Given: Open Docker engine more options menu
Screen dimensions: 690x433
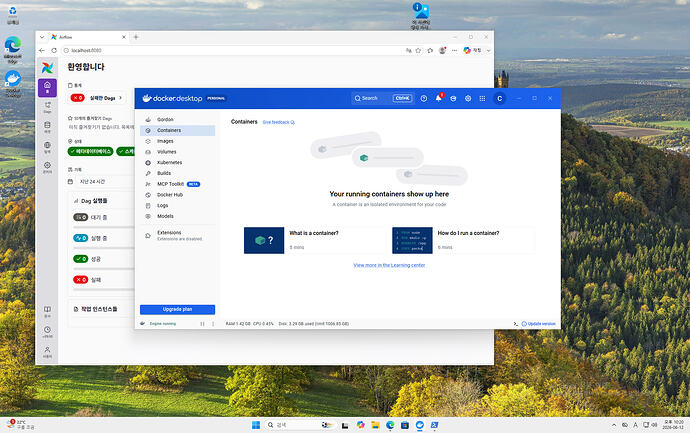Looking at the screenshot, I should pyautogui.click(x=213, y=324).
